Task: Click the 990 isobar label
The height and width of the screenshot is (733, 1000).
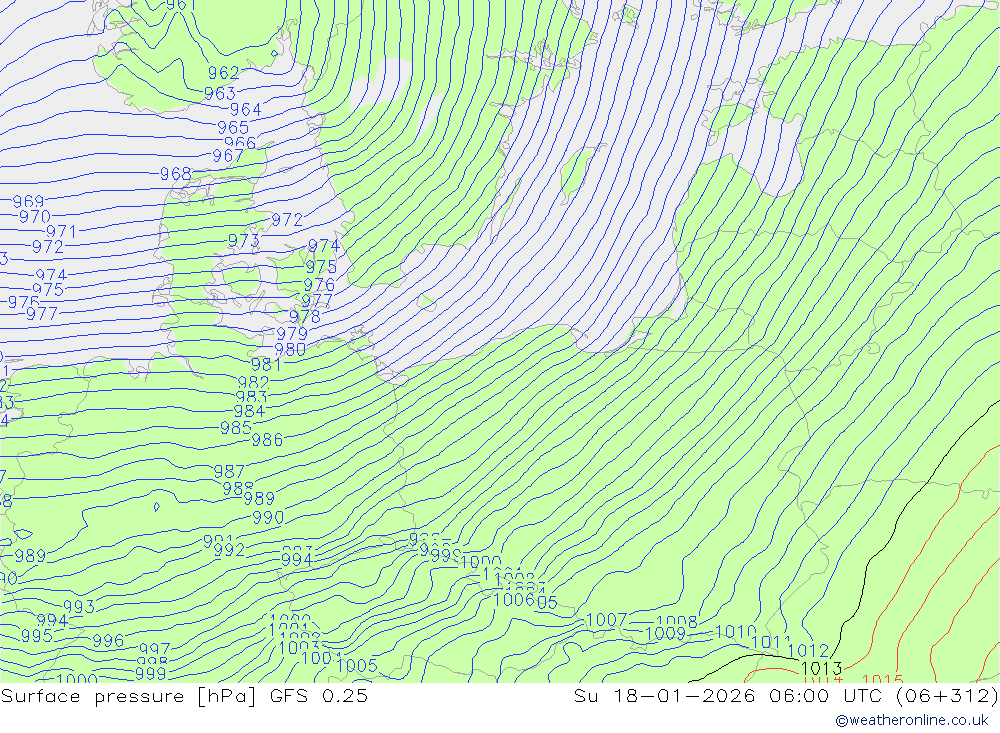Action: click(268, 518)
